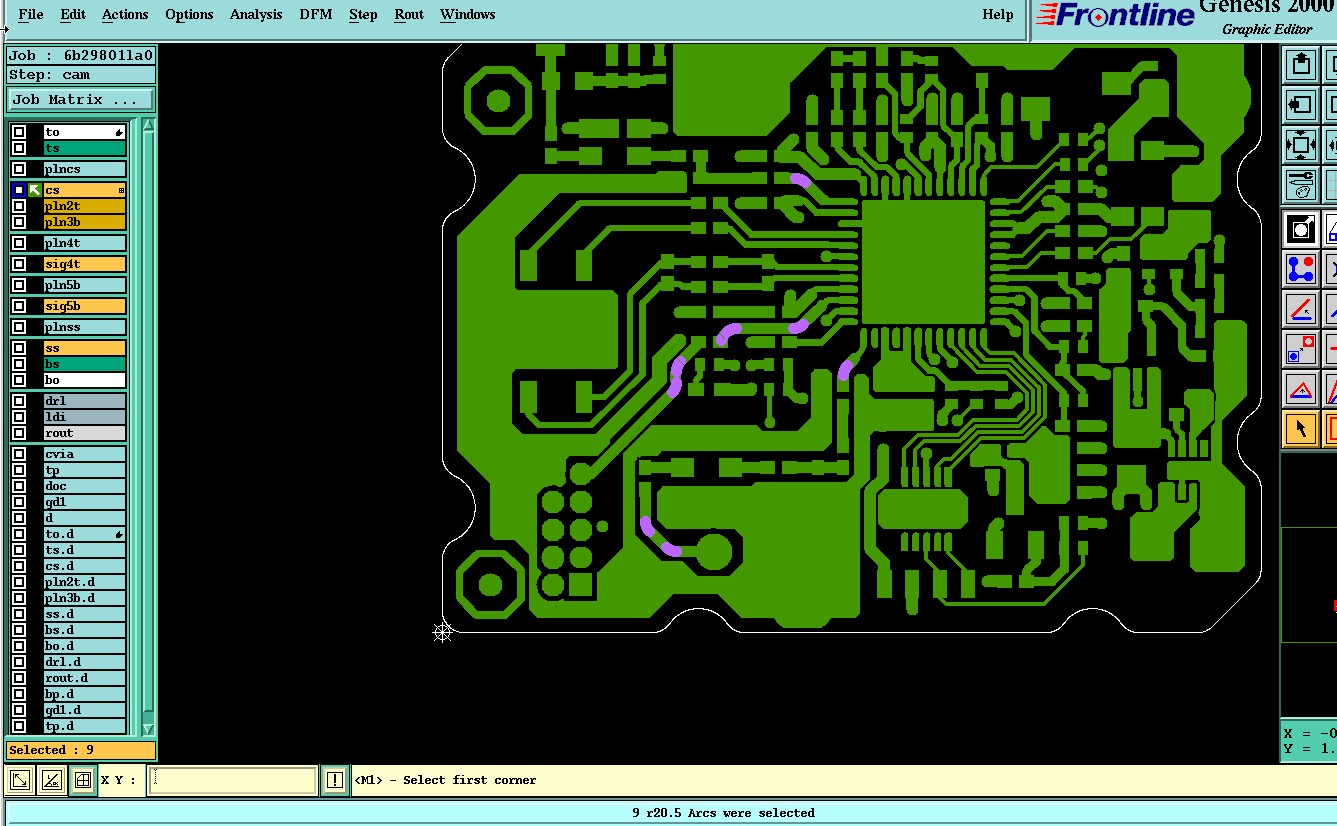The height and width of the screenshot is (826, 1337).
Task: Toggle the 'rout' layer display checkbox
Action: (x=19, y=433)
